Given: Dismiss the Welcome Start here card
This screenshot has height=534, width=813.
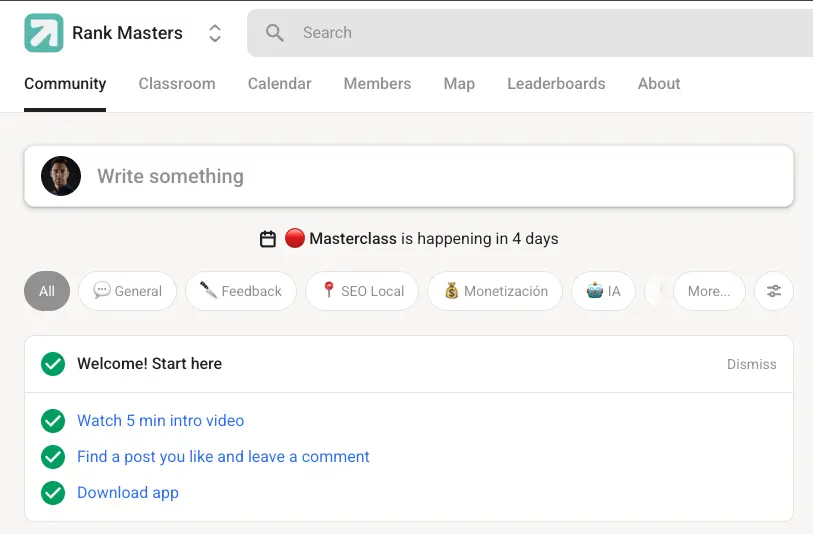Looking at the screenshot, I should pyautogui.click(x=751, y=364).
